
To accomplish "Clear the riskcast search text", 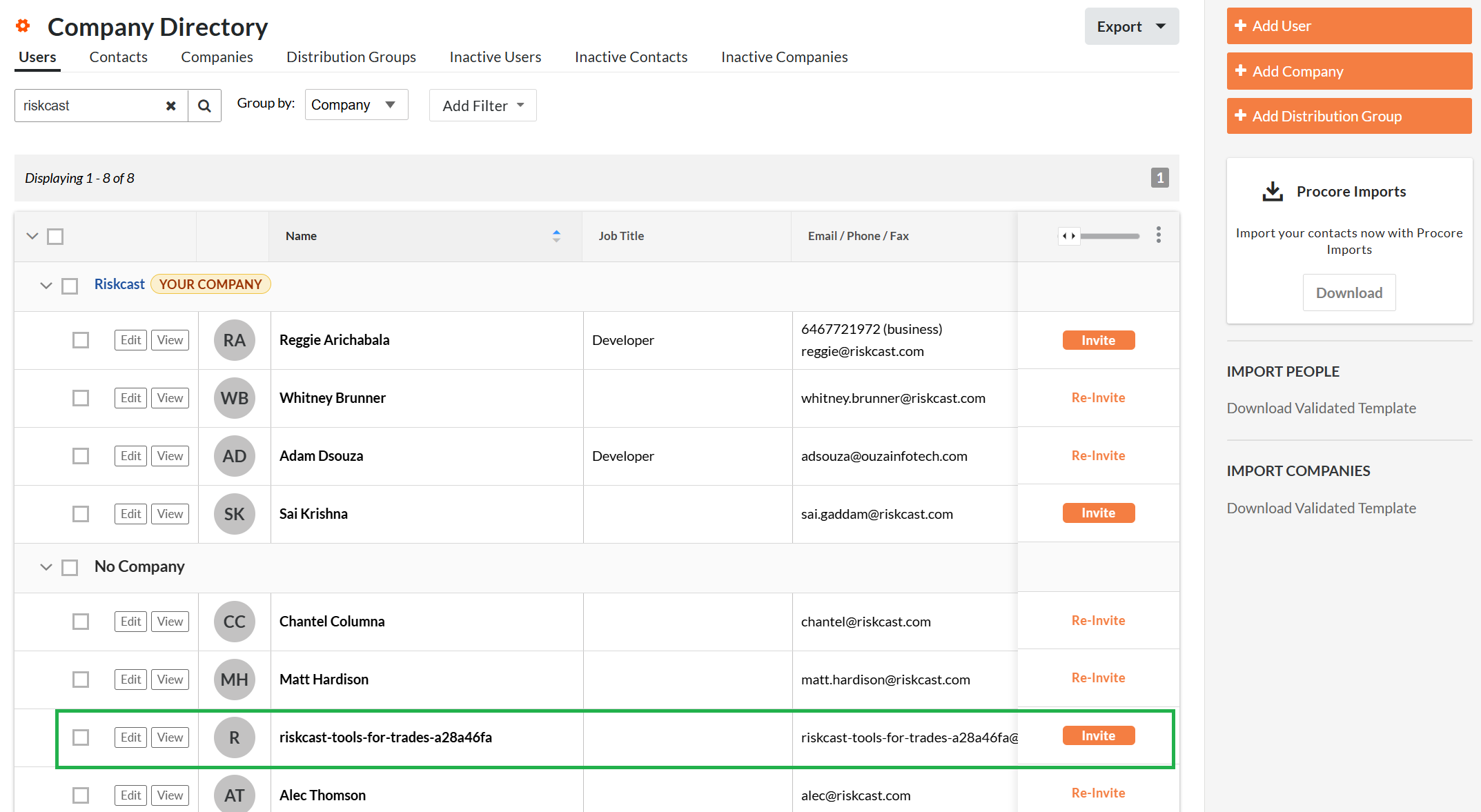I will pyautogui.click(x=170, y=106).
